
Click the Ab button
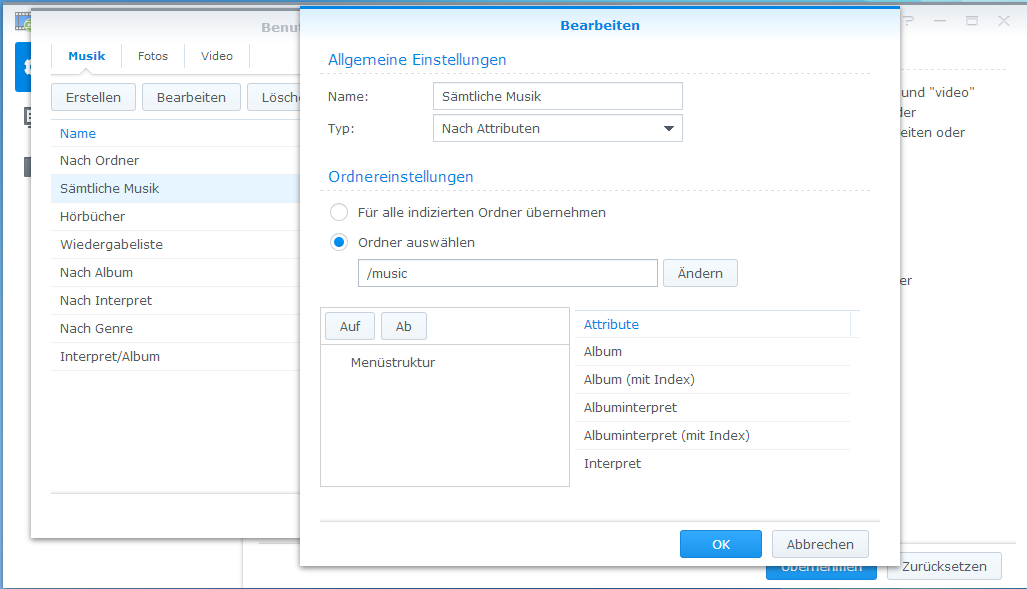click(403, 326)
